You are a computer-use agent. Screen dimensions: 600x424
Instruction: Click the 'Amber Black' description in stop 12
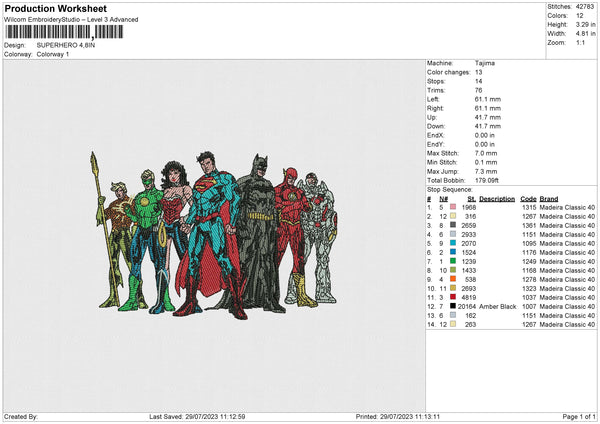click(x=497, y=306)
